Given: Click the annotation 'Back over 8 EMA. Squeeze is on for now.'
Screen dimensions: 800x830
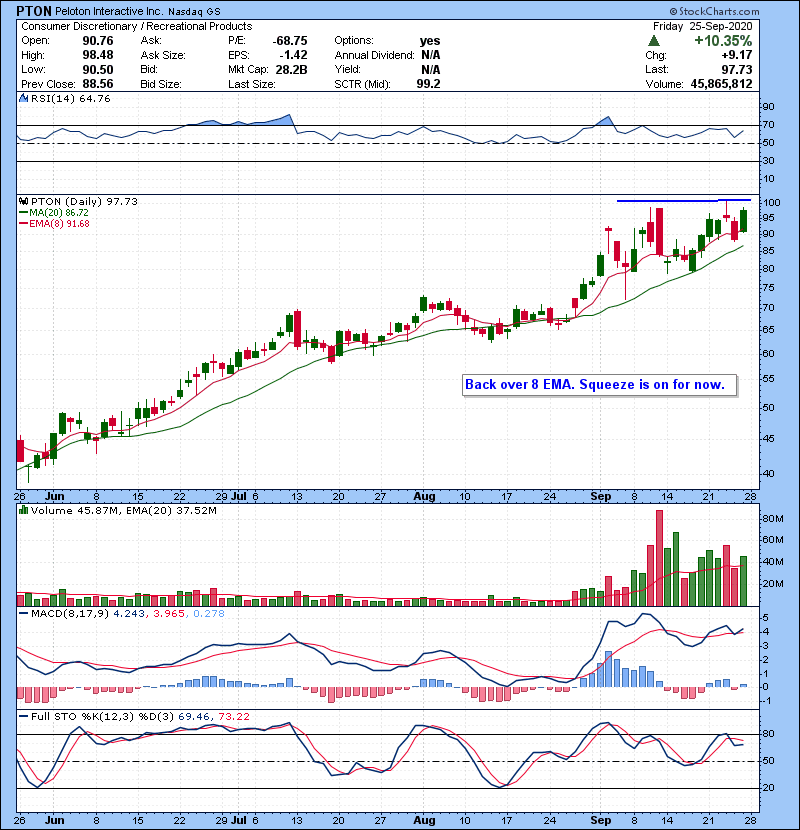Looking at the screenshot, I should coord(595,384).
